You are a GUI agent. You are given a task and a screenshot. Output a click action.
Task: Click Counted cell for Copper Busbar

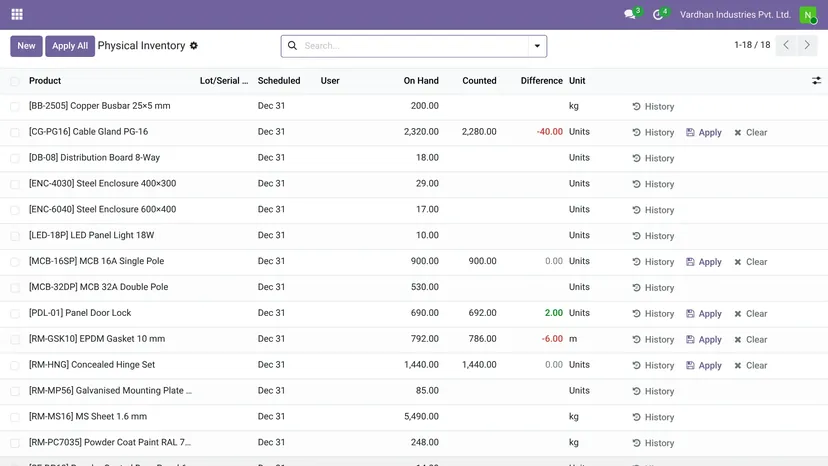point(472,106)
